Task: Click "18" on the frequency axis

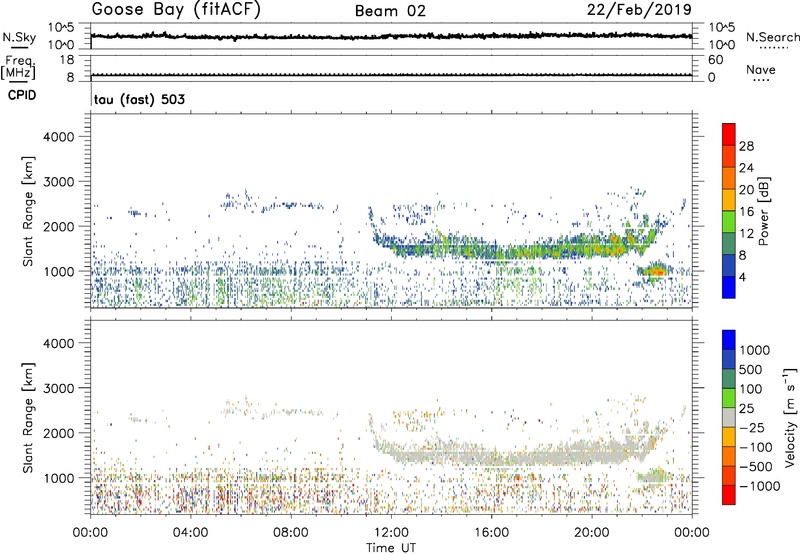Action: click(x=67, y=60)
